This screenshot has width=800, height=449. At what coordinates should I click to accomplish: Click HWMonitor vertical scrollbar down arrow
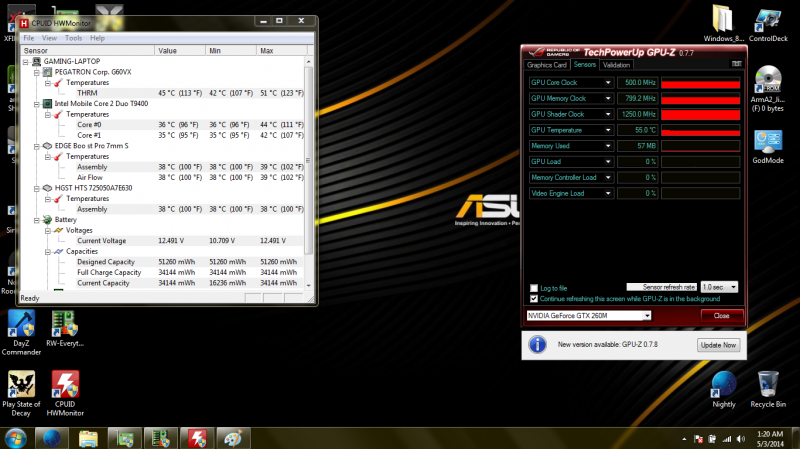(x=308, y=285)
